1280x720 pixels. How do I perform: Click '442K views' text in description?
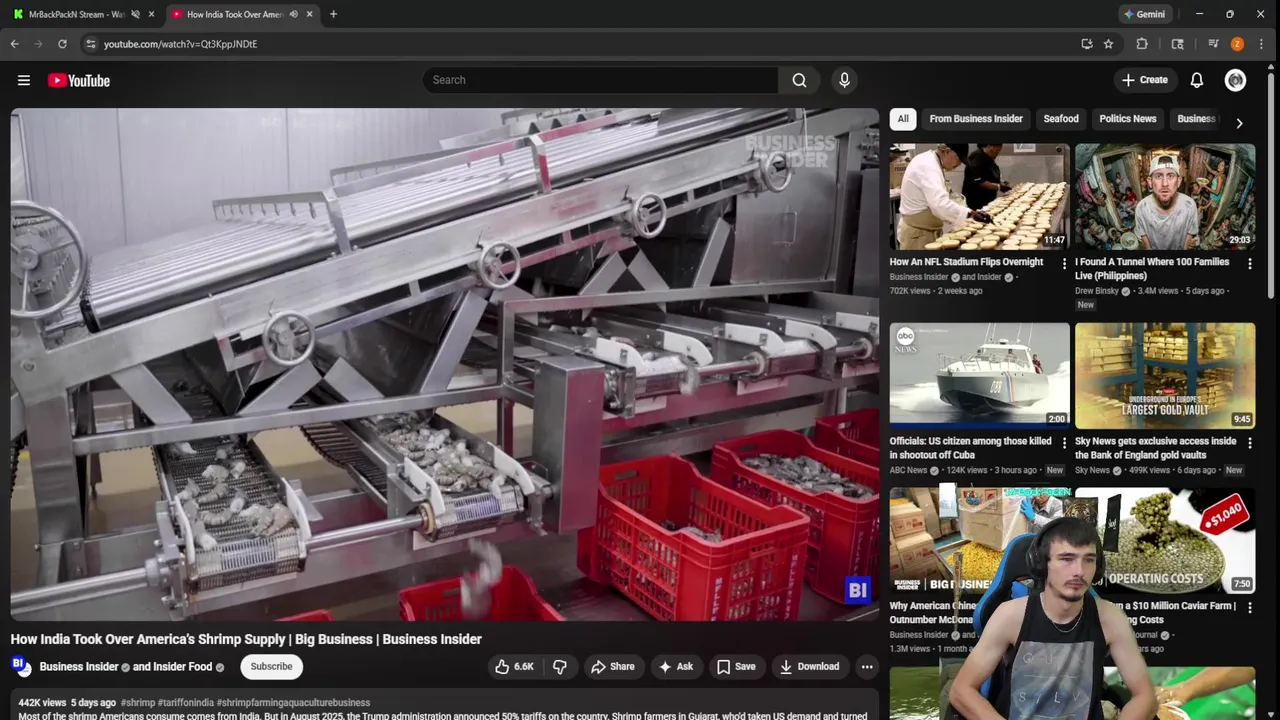[x=42, y=703]
